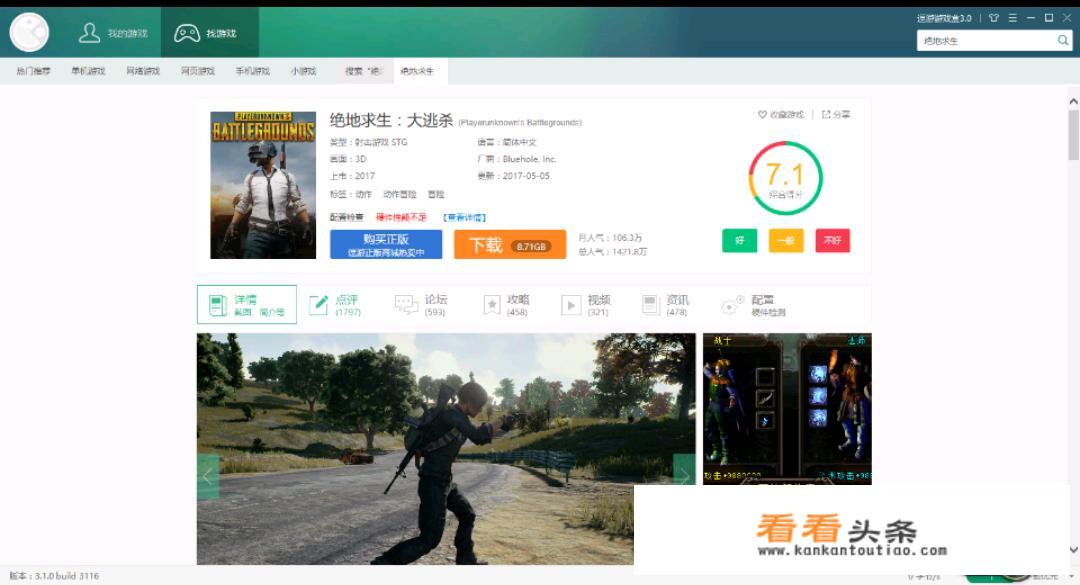1080x585 pixels.
Task: Click the 冒险 tag
Action: [436, 194]
